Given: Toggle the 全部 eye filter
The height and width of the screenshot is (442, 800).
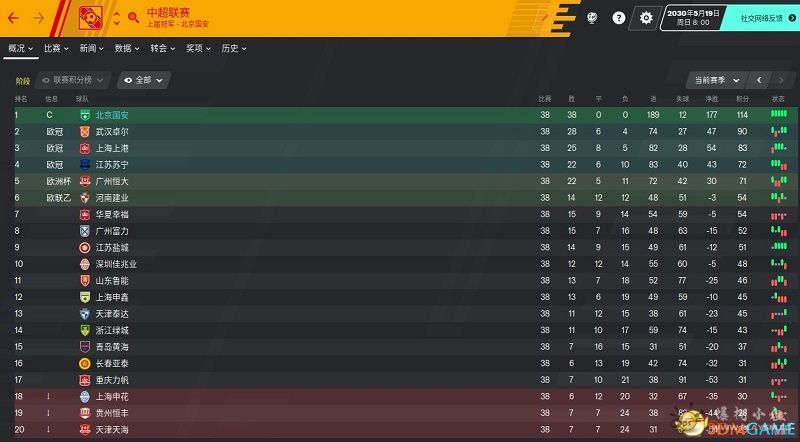Looking at the screenshot, I should (143, 80).
